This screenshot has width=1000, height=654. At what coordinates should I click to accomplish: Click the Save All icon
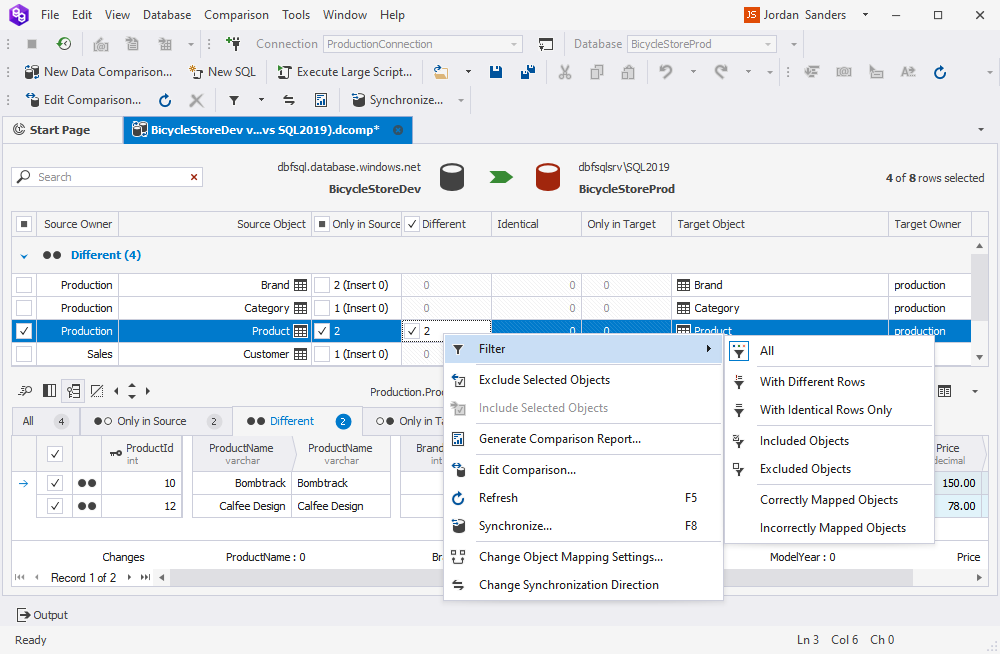pos(527,72)
